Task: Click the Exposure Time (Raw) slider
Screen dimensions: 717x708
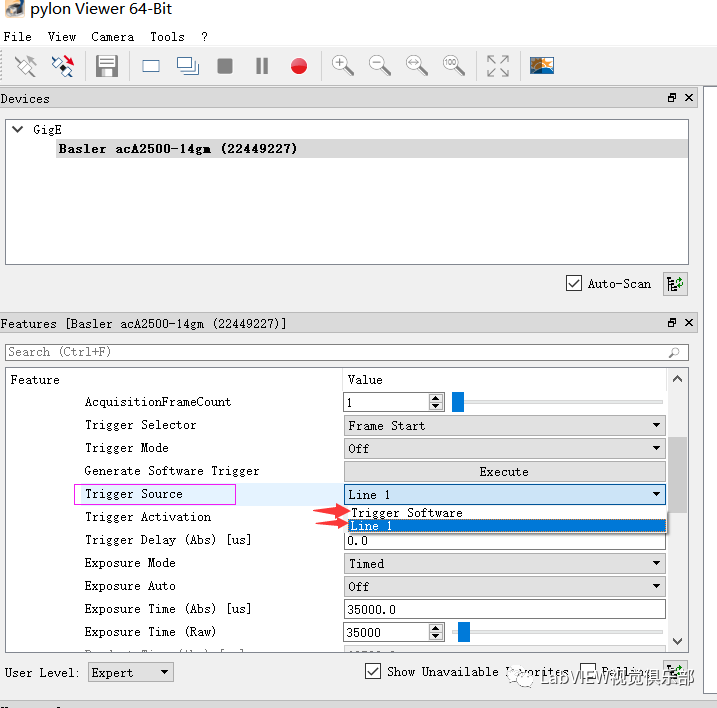Action: coord(557,632)
